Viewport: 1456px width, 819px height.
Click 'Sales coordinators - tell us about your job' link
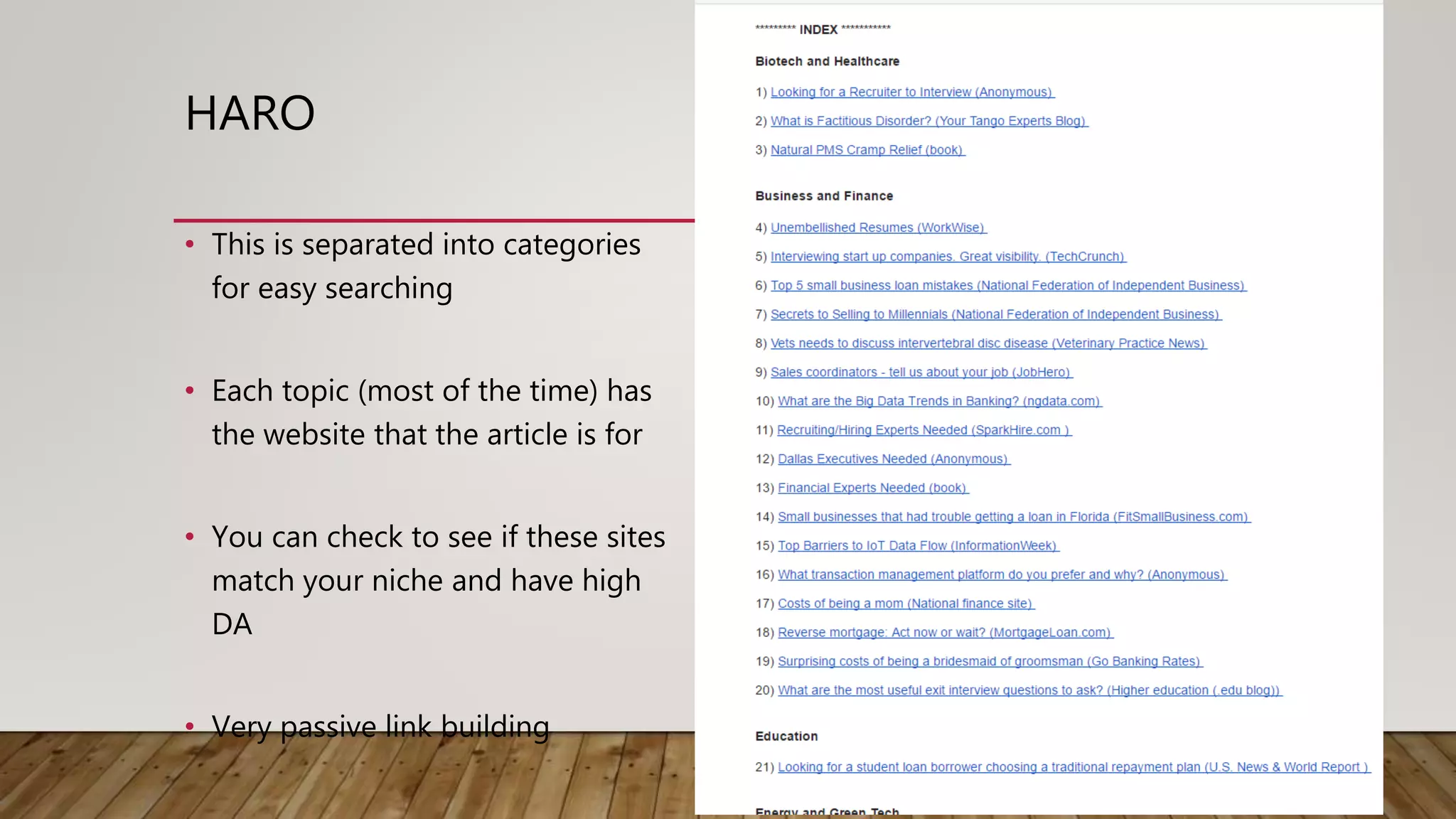tap(921, 373)
